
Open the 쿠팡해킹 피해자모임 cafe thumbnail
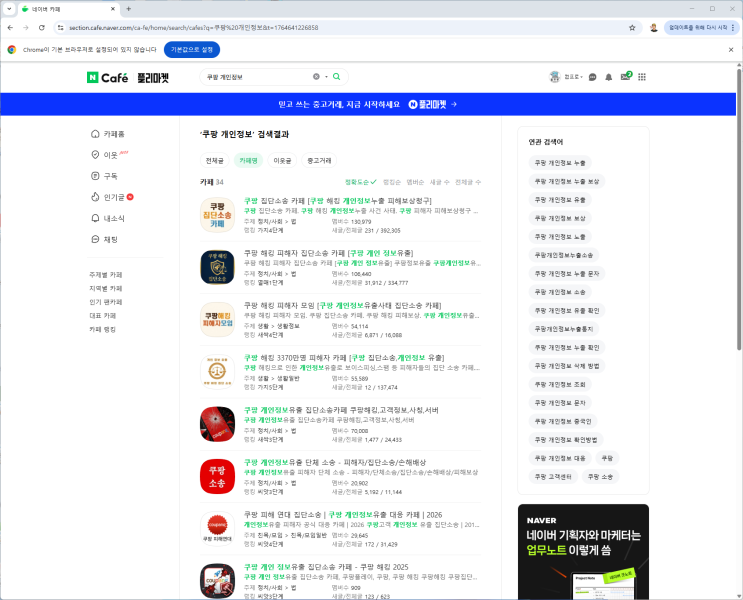tap(217, 319)
